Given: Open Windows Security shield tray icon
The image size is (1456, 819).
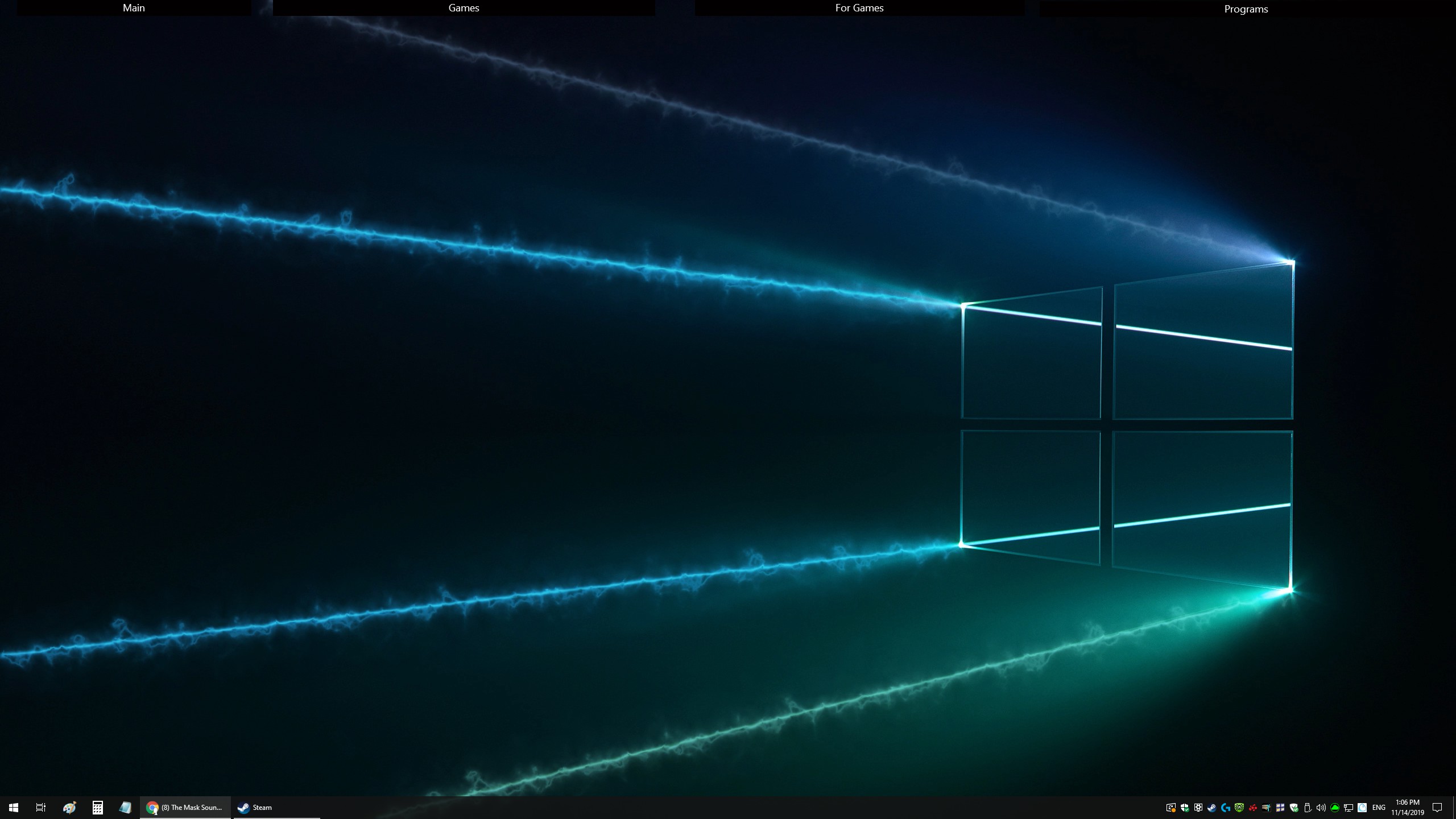Looking at the screenshot, I should 1185,808.
